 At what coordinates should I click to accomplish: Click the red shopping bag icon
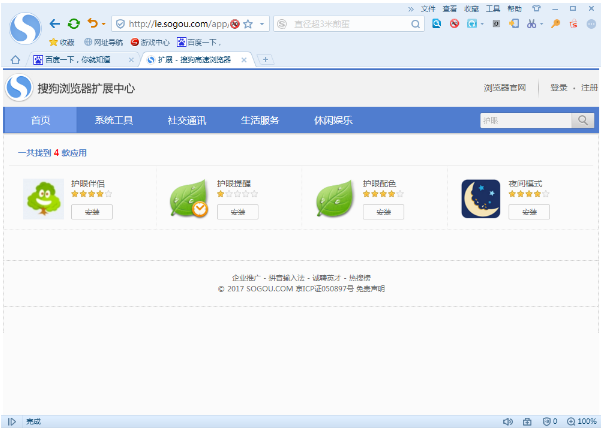[574, 24]
